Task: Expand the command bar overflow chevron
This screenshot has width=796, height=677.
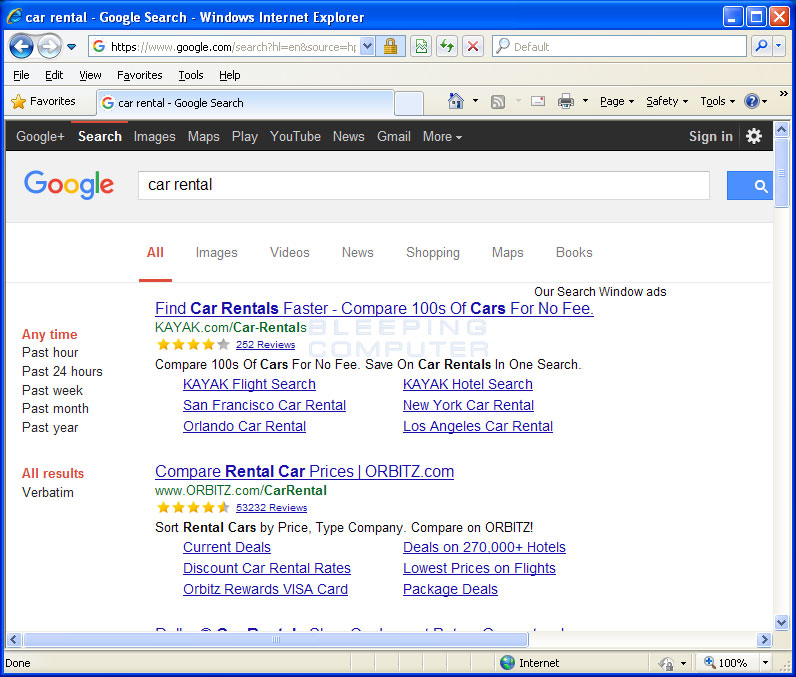Action: click(783, 94)
